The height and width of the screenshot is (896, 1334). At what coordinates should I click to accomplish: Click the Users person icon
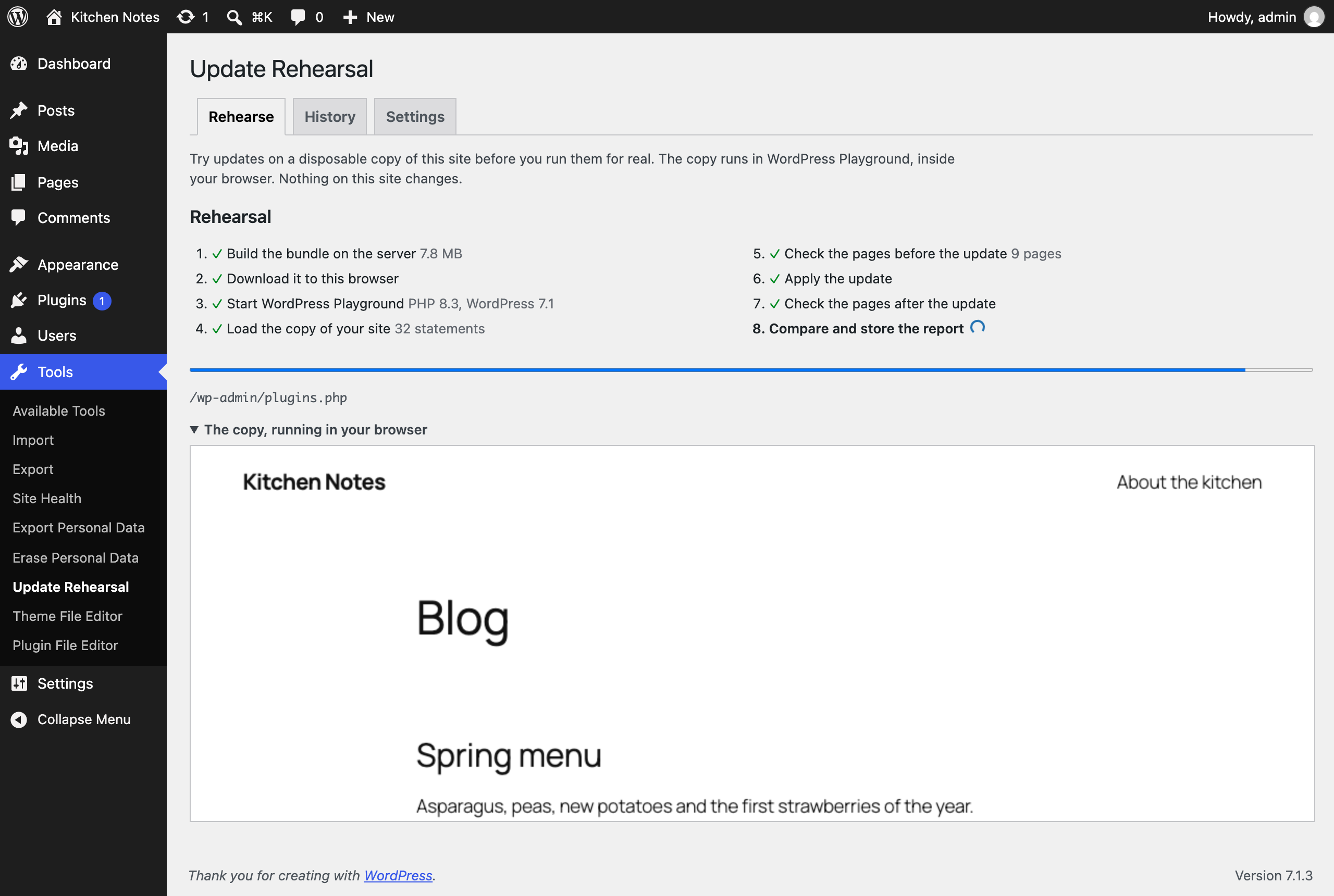(x=19, y=335)
